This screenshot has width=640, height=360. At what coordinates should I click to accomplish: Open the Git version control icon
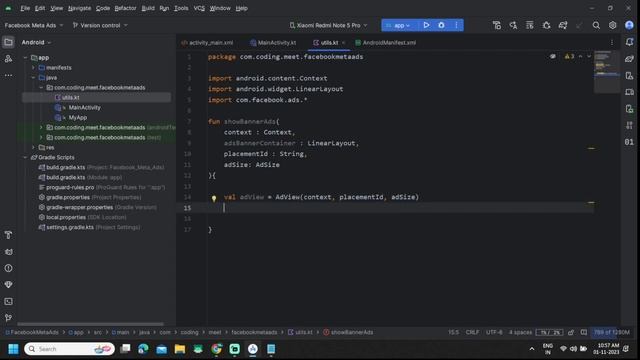pos(8,318)
